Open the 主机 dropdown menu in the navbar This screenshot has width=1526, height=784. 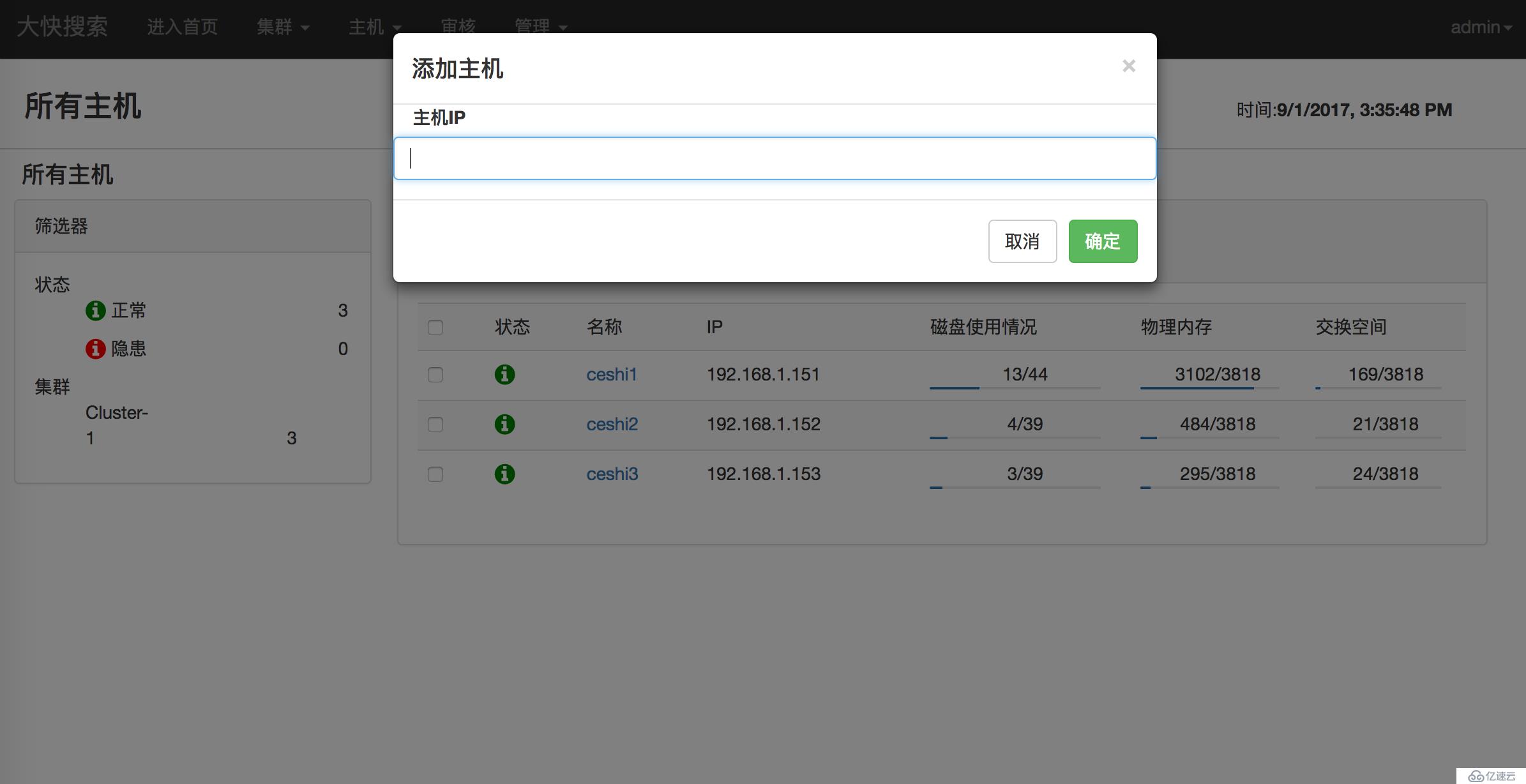(375, 27)
